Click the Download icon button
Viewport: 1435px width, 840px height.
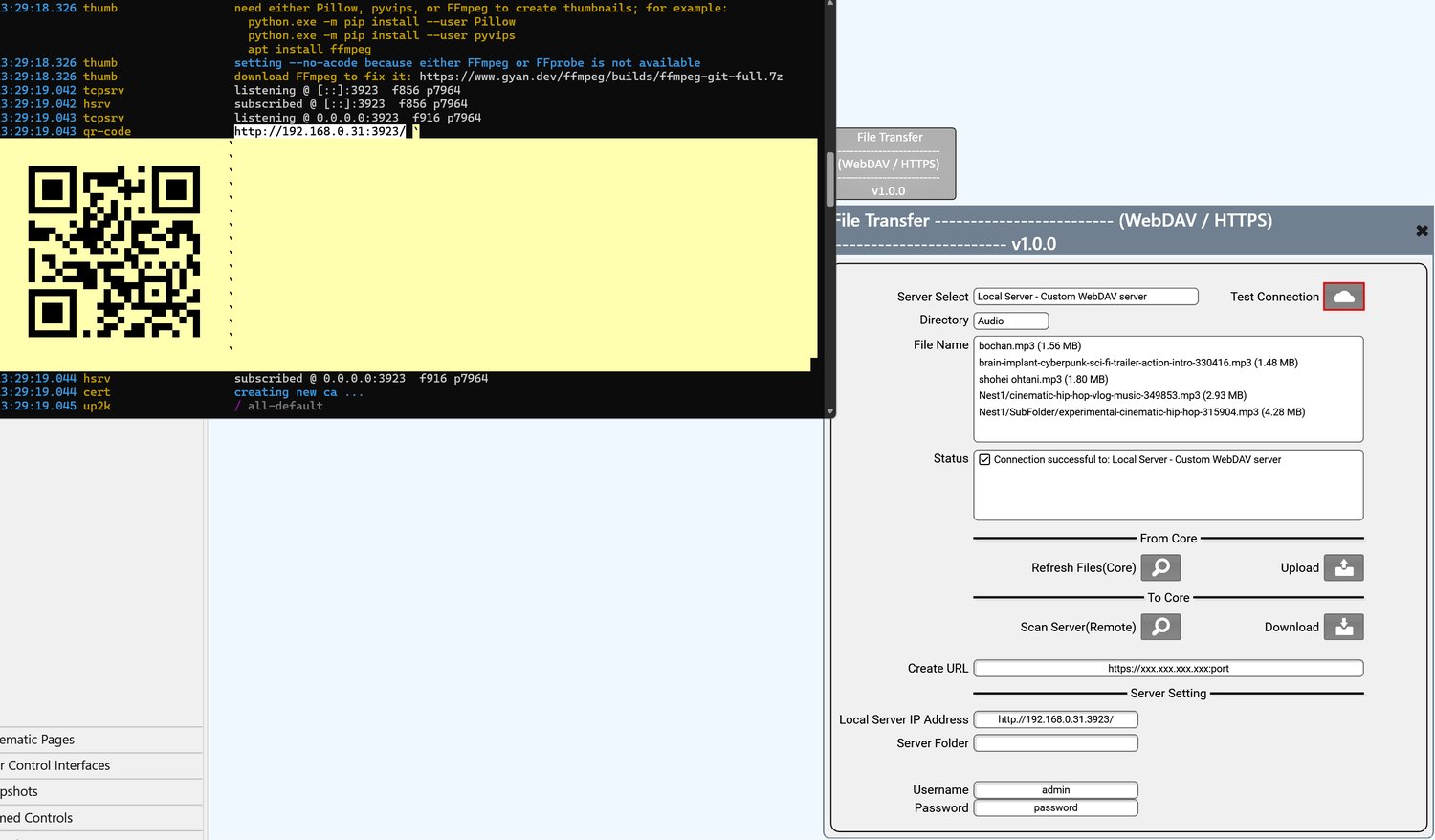pyautogui.click(x=1343, y=627)
